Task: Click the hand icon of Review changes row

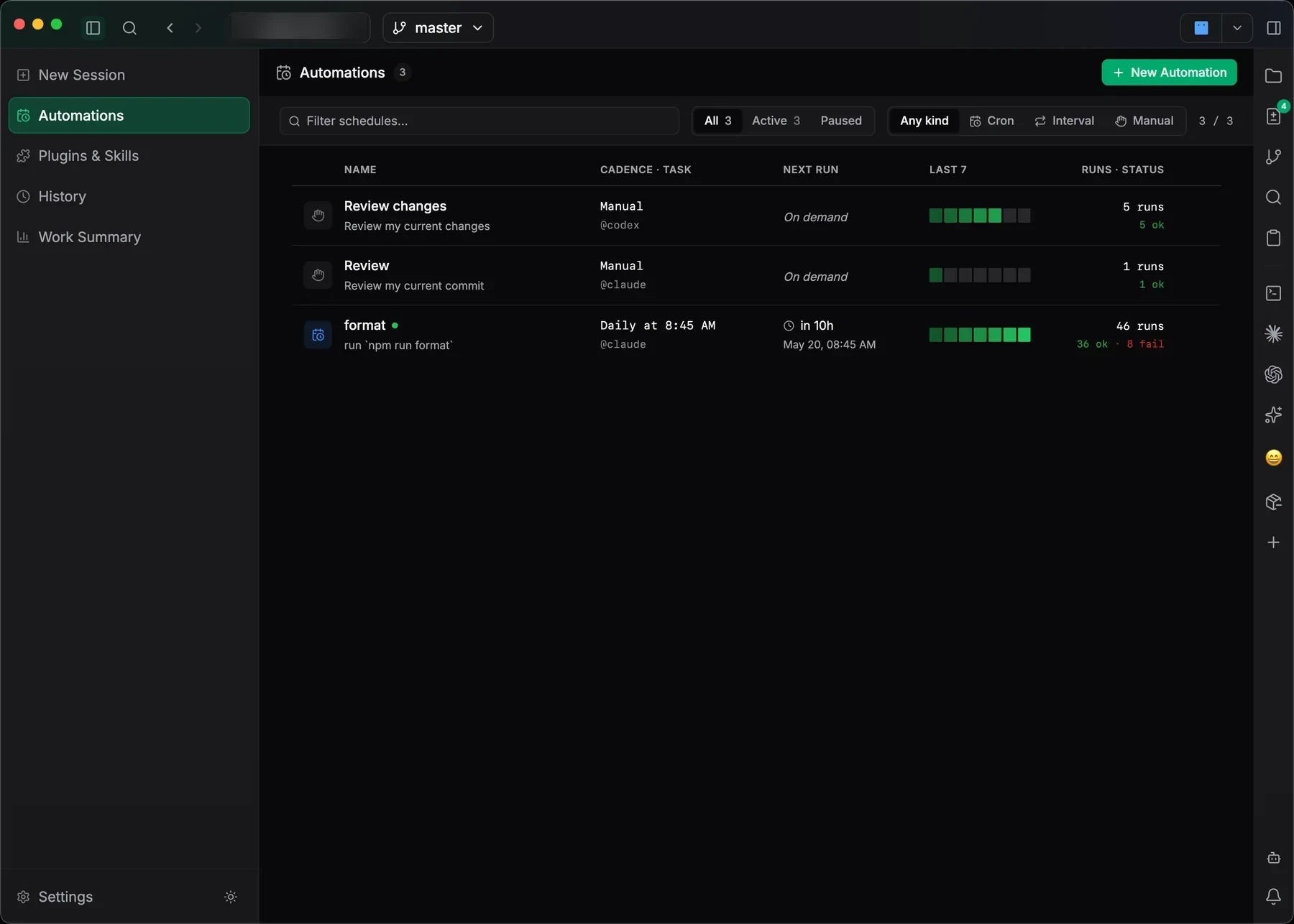Action: pyautogui.click(x=318, y=216)
